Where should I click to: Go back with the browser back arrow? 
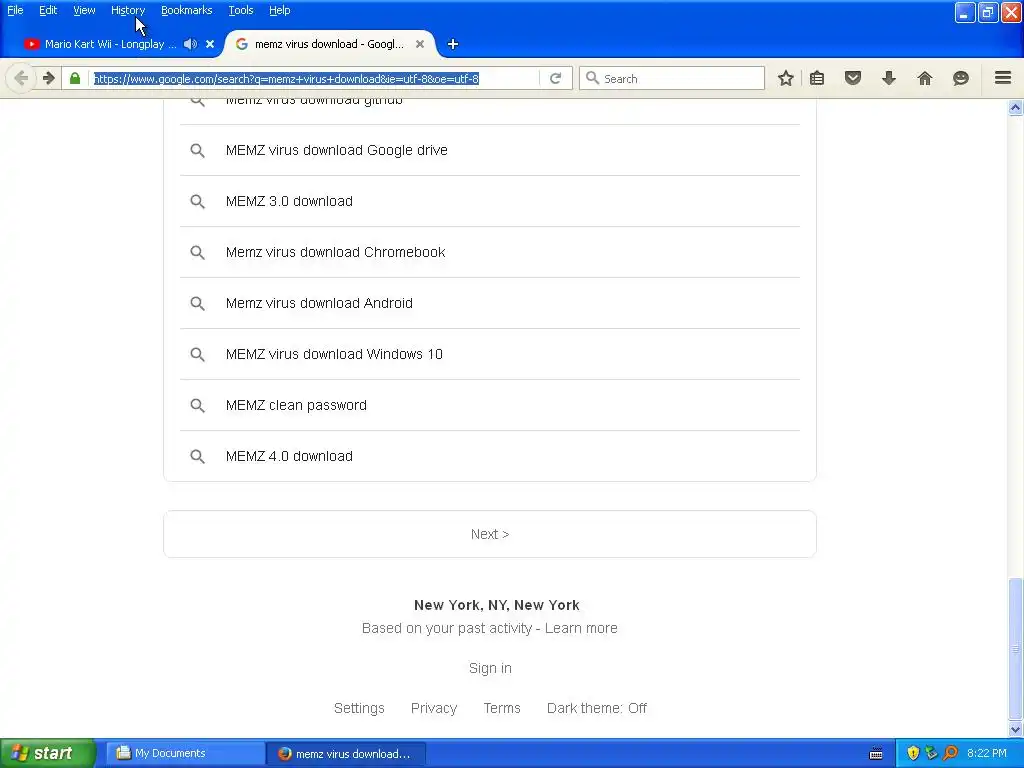[21, 78]
